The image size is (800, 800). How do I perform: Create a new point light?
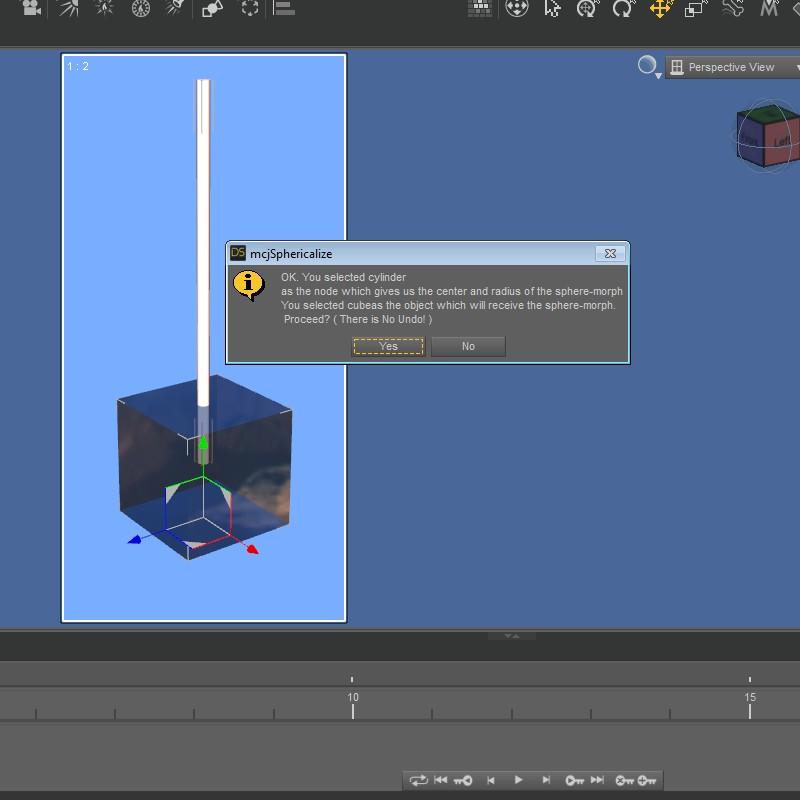tap(105, 8)
